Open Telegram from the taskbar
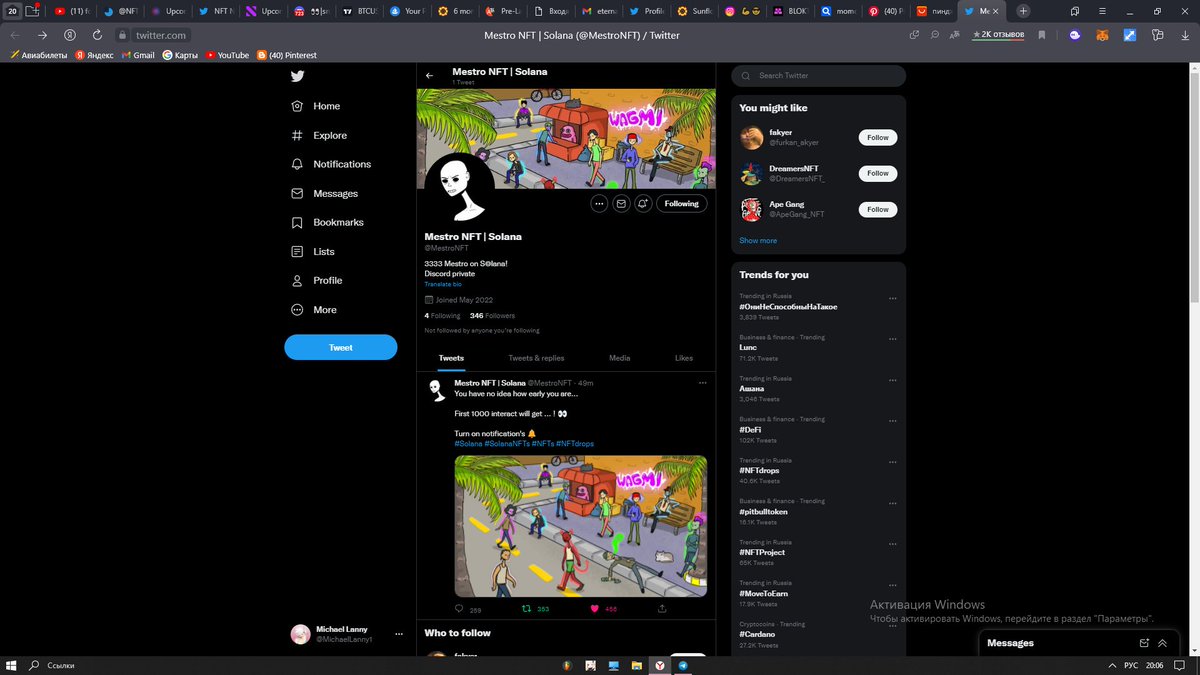This screenshot has height=675, width=1200. pos(684,665)
